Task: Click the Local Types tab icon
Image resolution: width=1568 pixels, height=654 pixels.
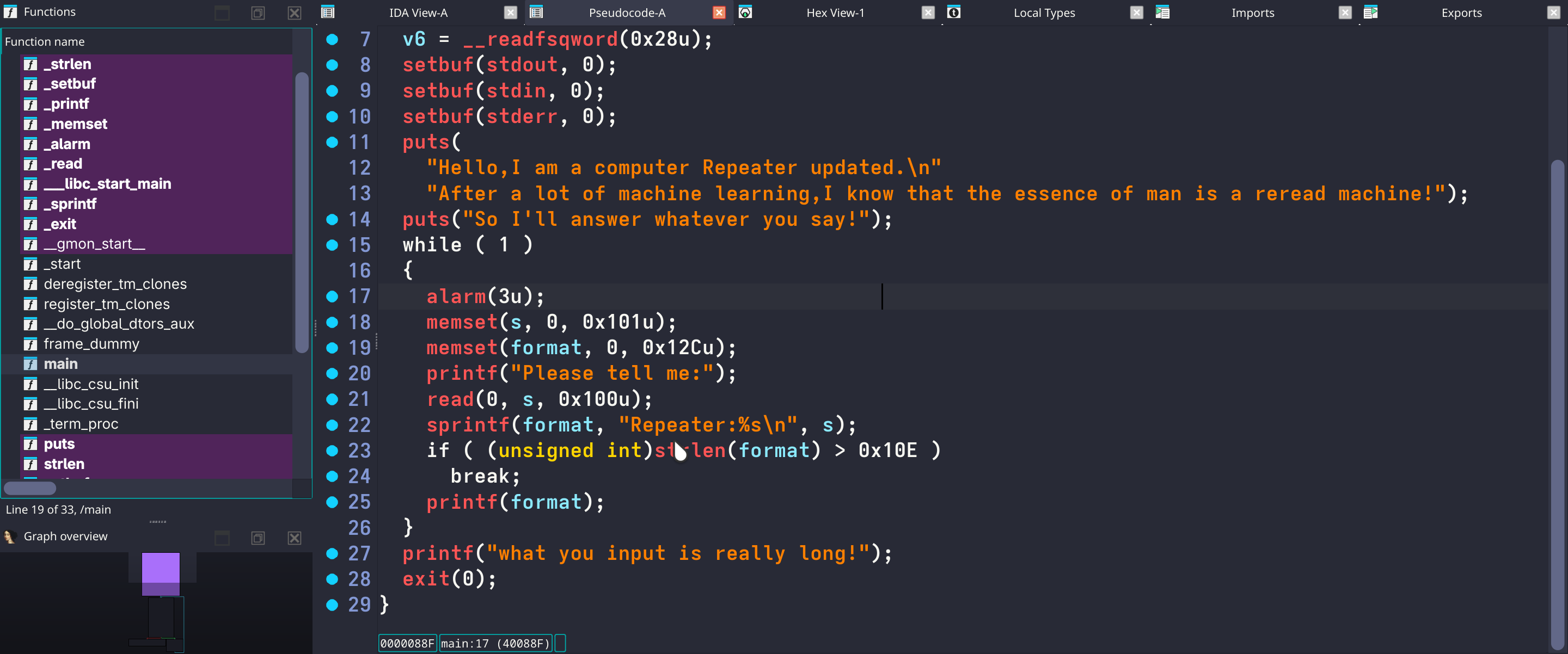Action: pyautogui.click(x=954, y=12)
